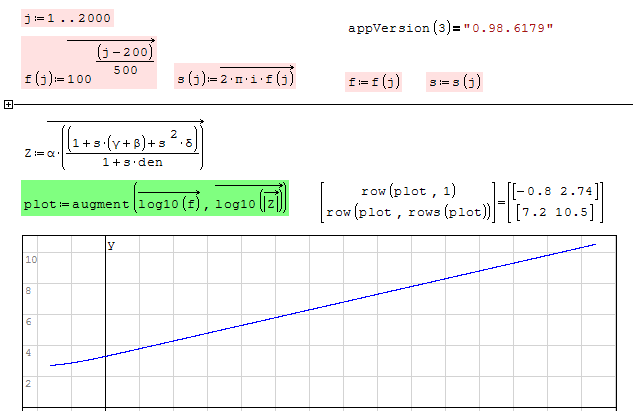Click the y axis label on plot
The height and width of the screenshot is (411, 633).
point(111,245)
